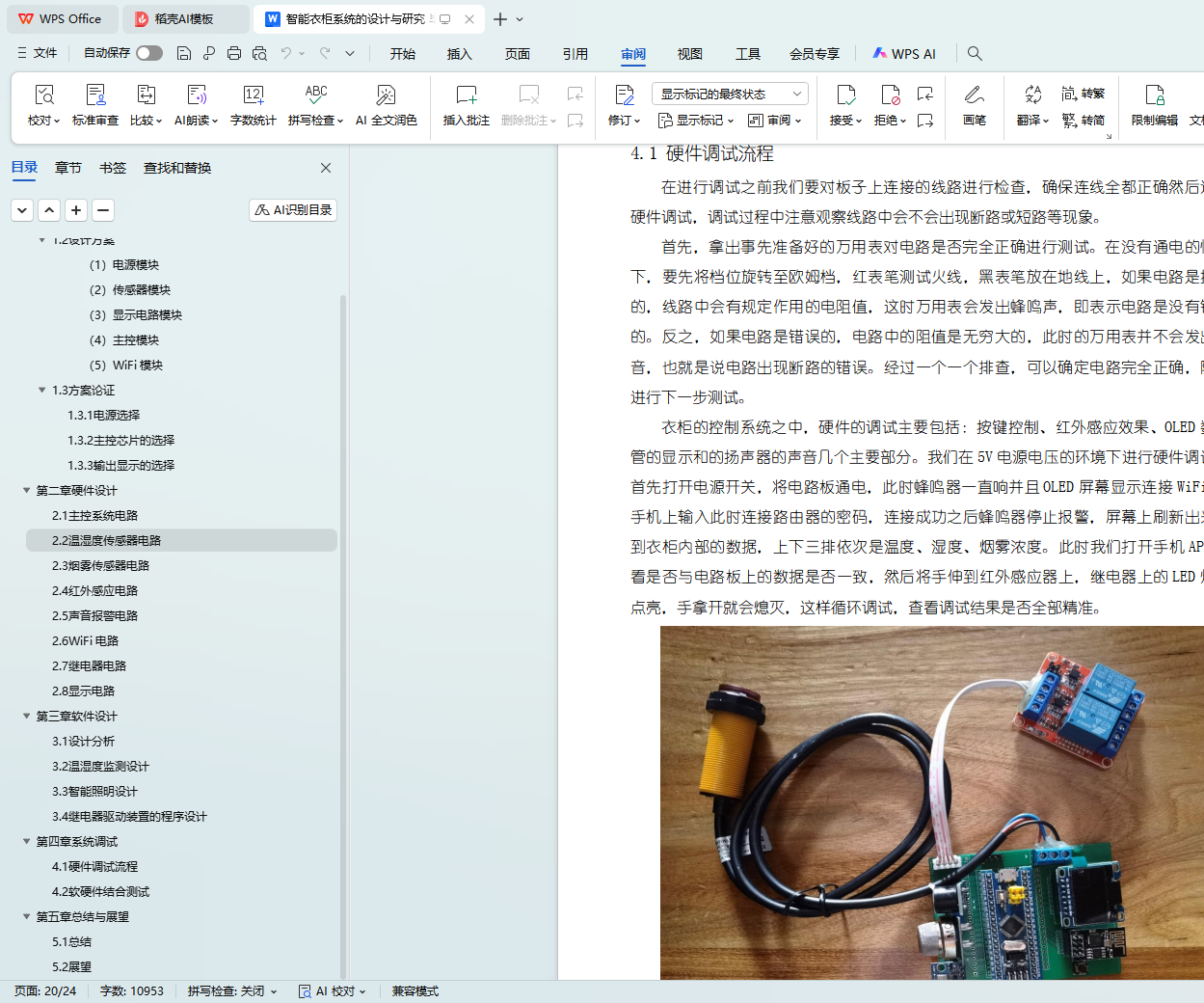Close the navigation side panel
The image size is (1204, 1003).
[x=326, y=168]
